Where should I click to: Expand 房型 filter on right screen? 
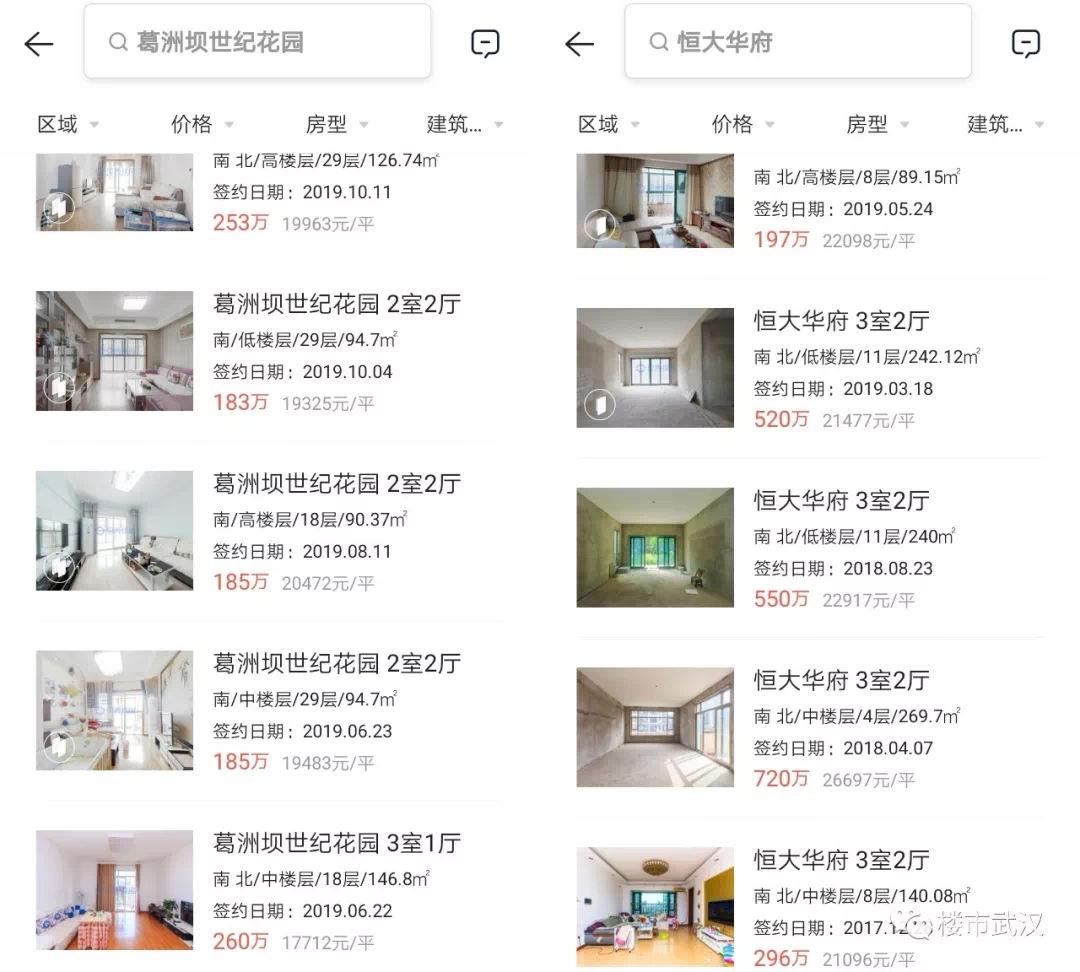click(x=877, y=125)
